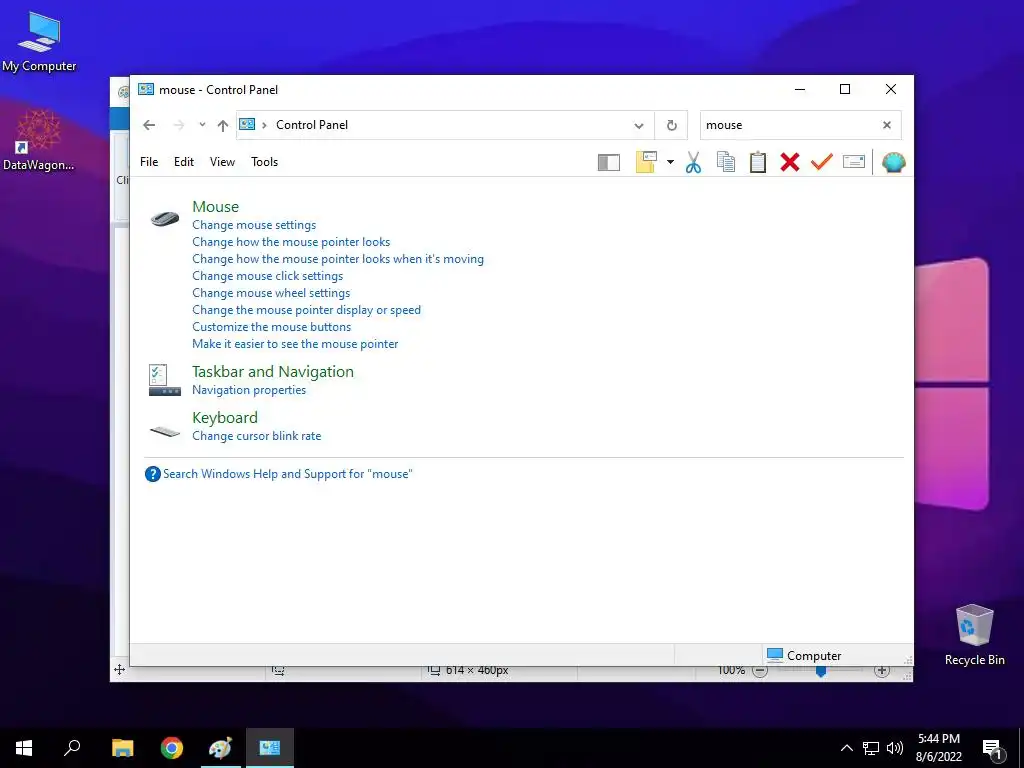Open File Explorer from the taskbar
The height and width of the screenshot is (768, 1024).
coord(122,748)
